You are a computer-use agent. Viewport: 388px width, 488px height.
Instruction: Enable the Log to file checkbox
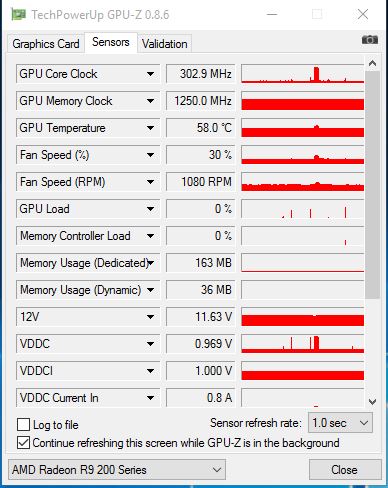tap(23, 425)
